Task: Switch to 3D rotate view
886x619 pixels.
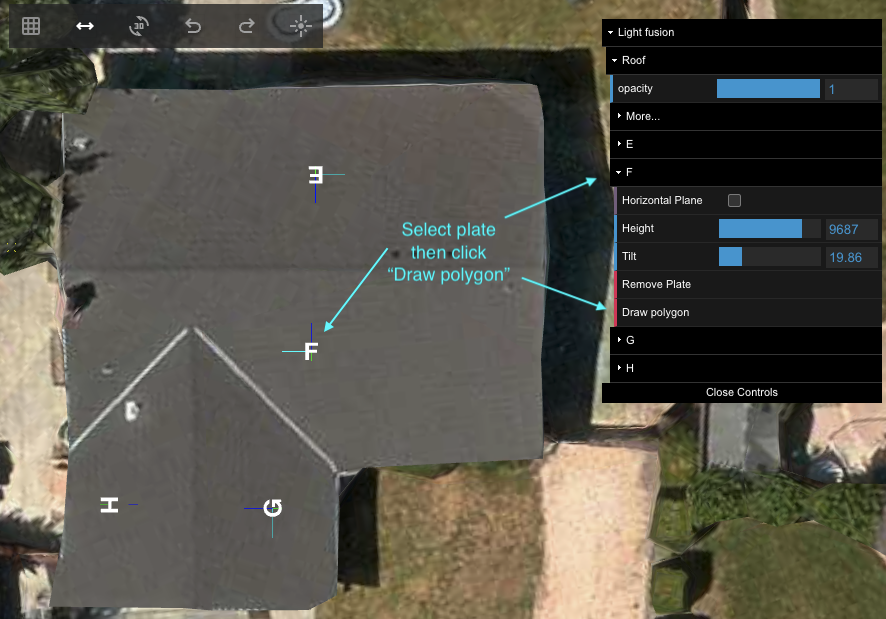Action: tap(138, 26)
